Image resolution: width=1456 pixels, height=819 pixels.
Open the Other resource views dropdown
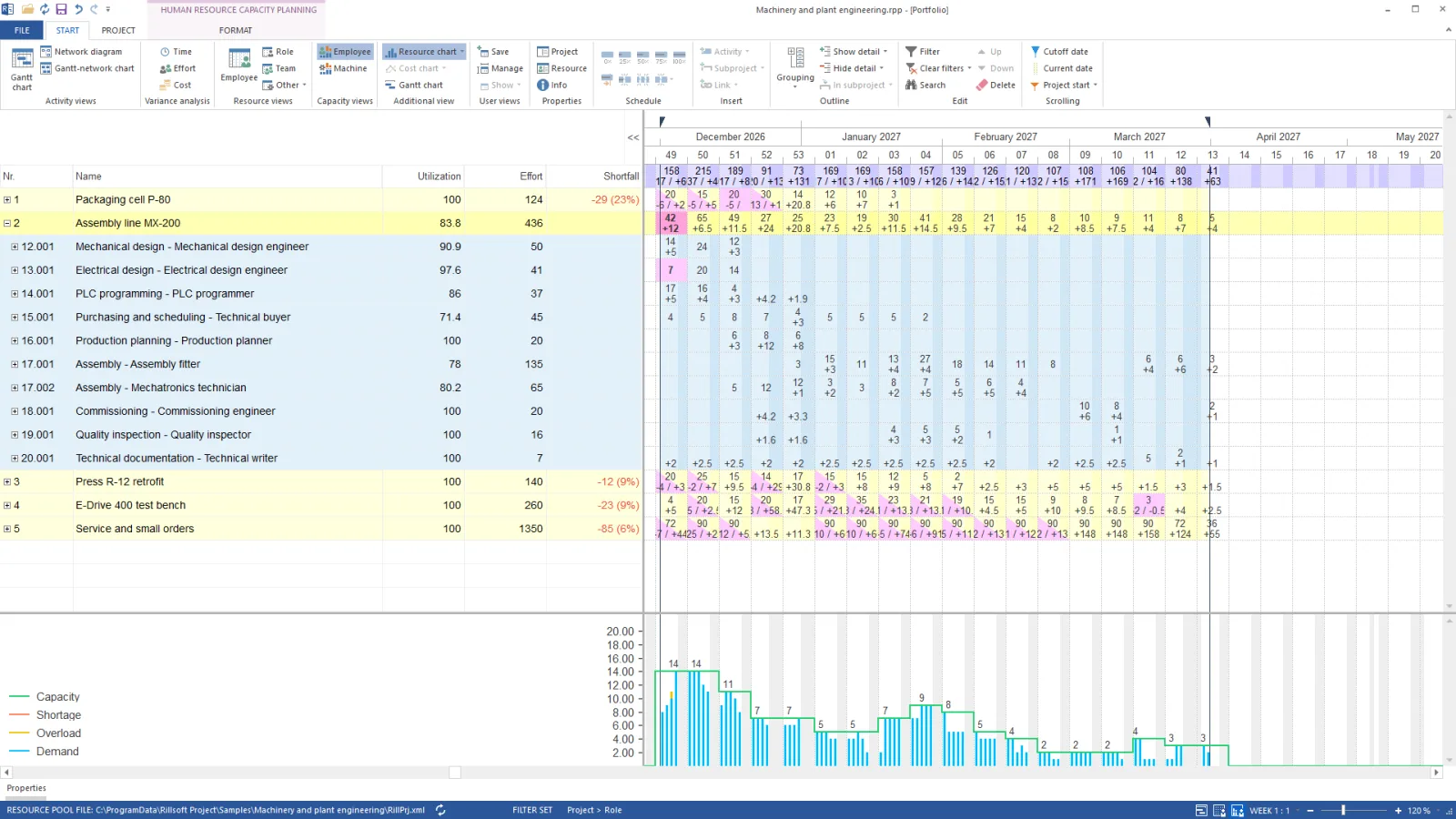click(x=285, y=85)
